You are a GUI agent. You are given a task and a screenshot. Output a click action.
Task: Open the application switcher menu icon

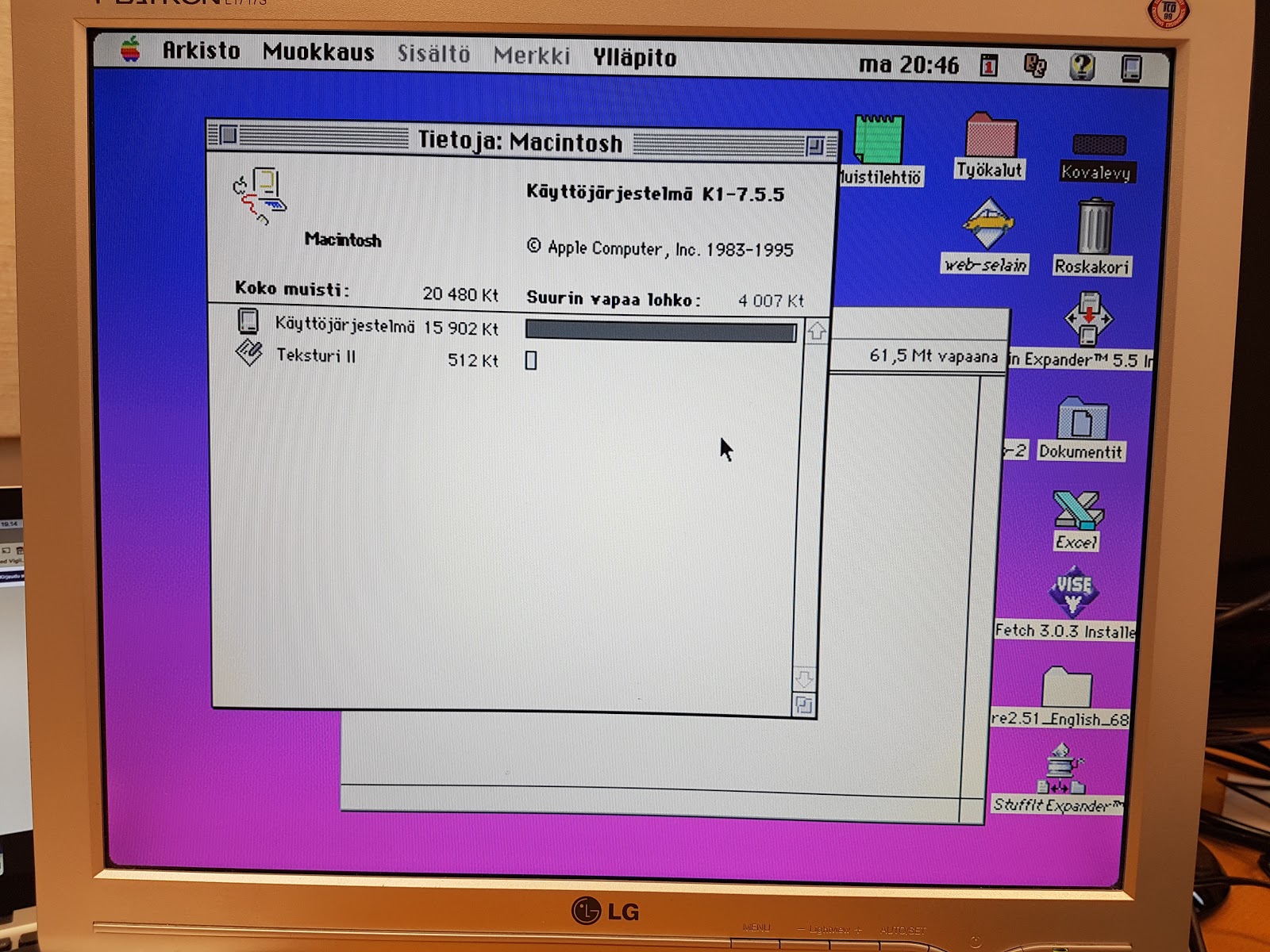(1131, 68)
